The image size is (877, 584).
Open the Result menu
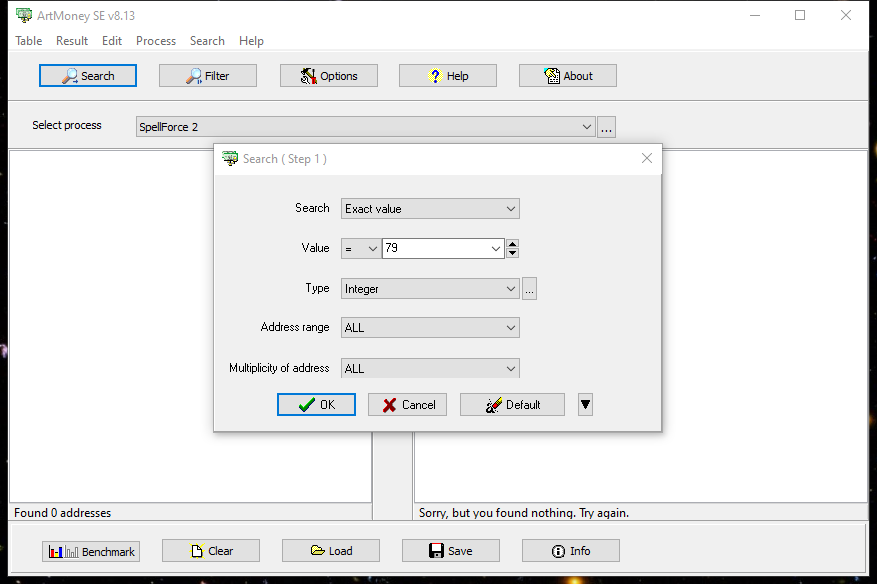pyautogui.click(x=72, y=41)
